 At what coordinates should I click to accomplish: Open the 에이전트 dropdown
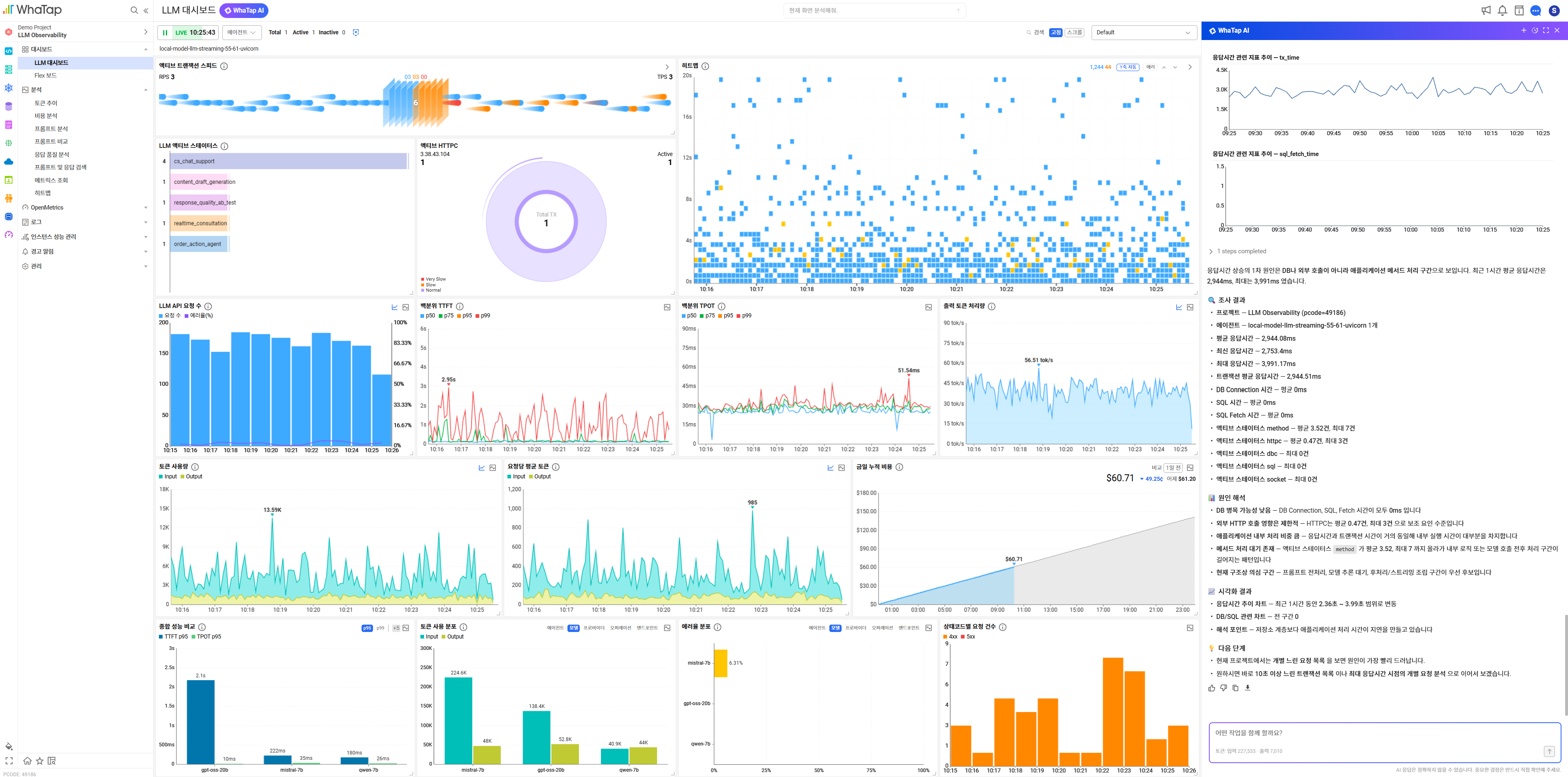241,33
